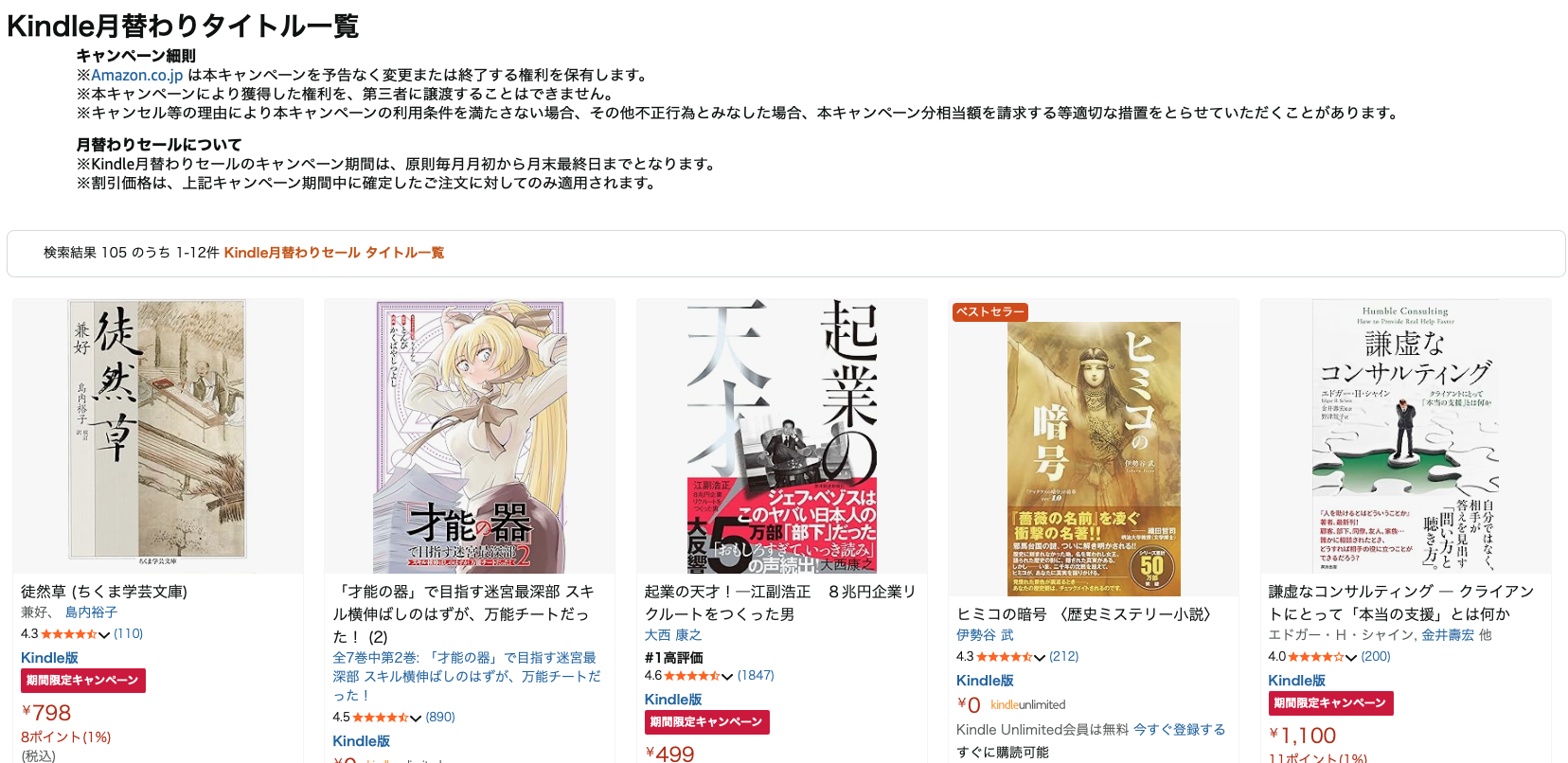
Task: Expand rating chevron for ヒミコの暗号
Action: click(x=1040, y=657)
